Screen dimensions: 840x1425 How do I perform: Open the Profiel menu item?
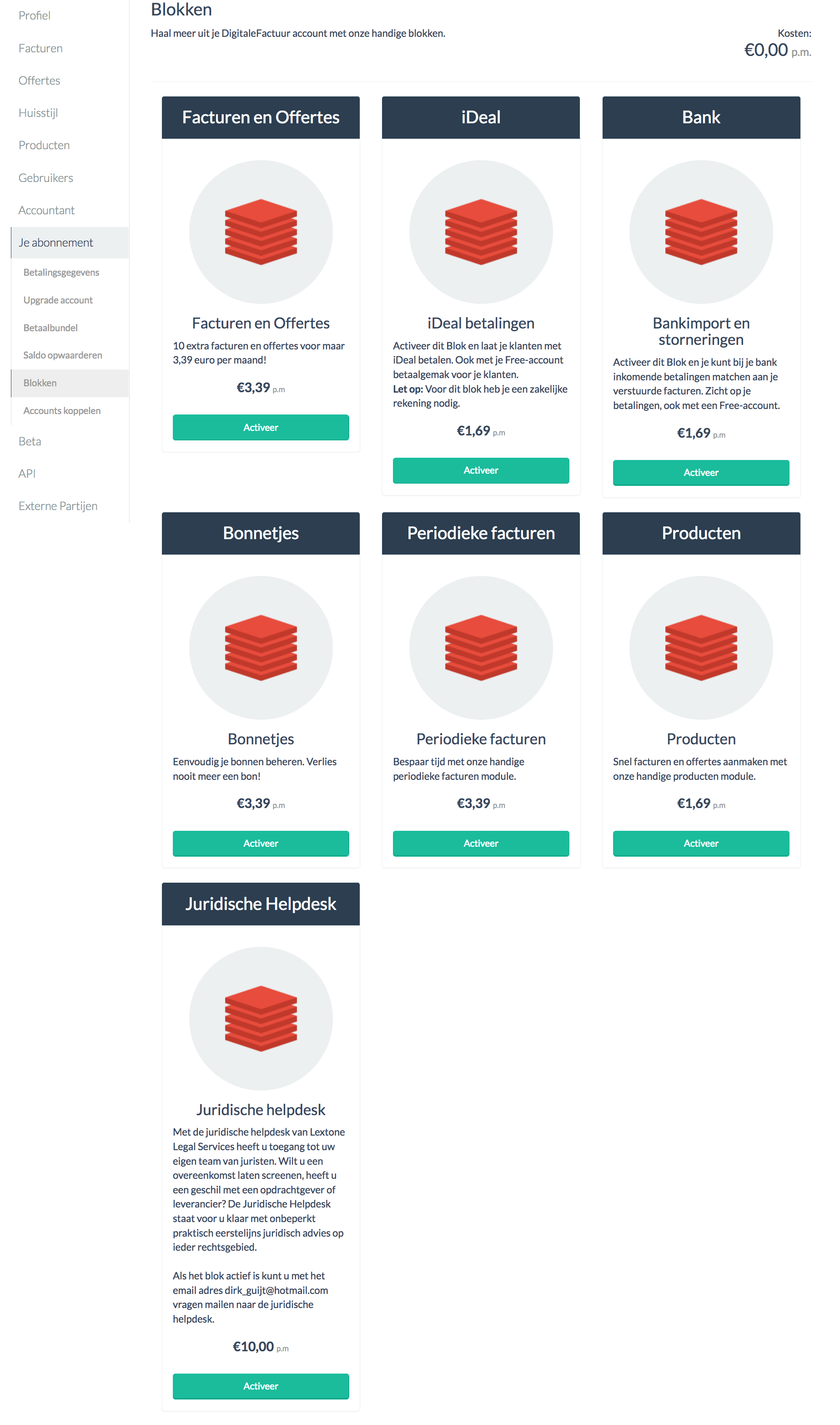pos(35,16)
